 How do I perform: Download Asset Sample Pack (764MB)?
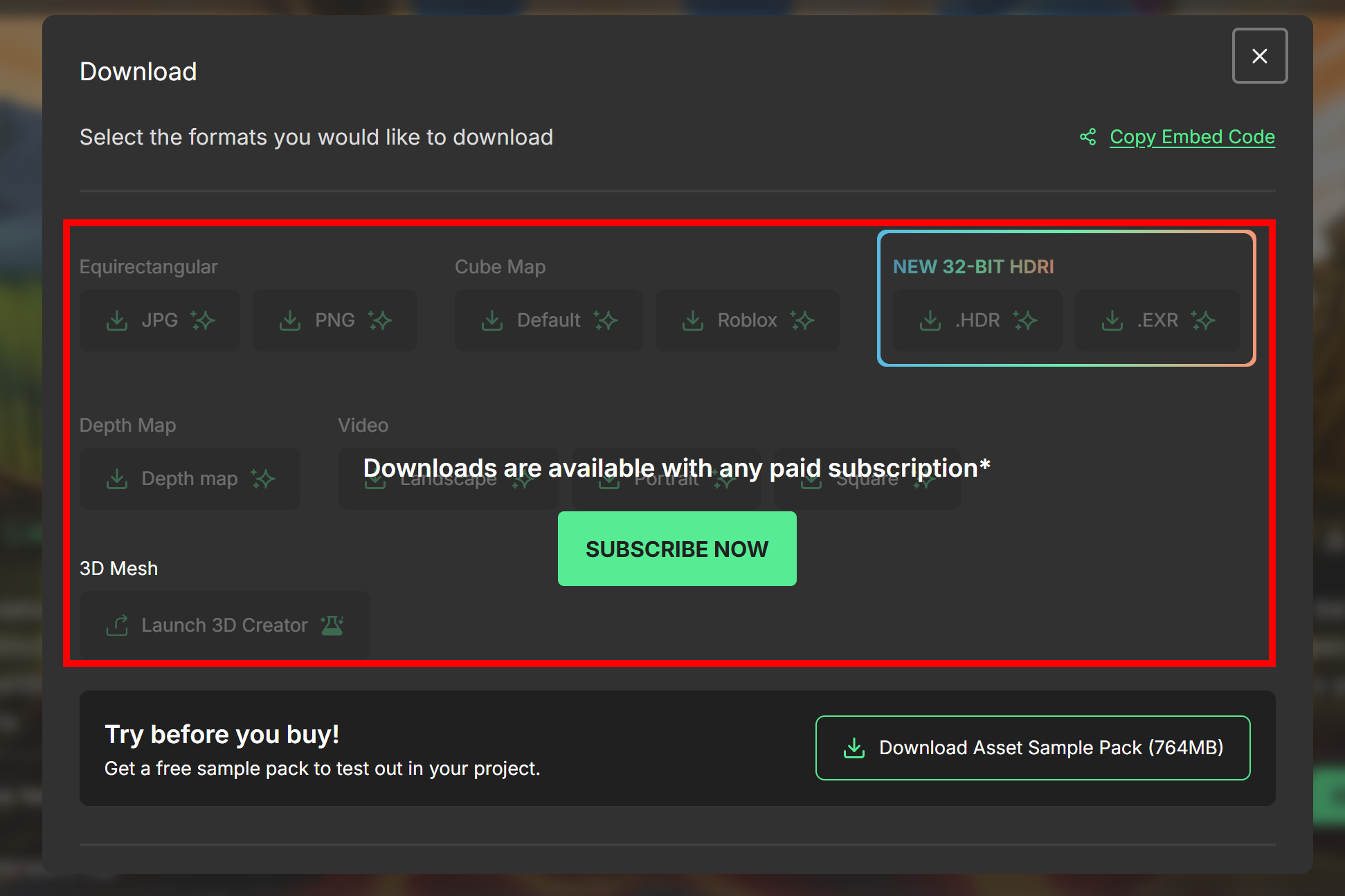pyautogui.click(x=1032, y=748)
